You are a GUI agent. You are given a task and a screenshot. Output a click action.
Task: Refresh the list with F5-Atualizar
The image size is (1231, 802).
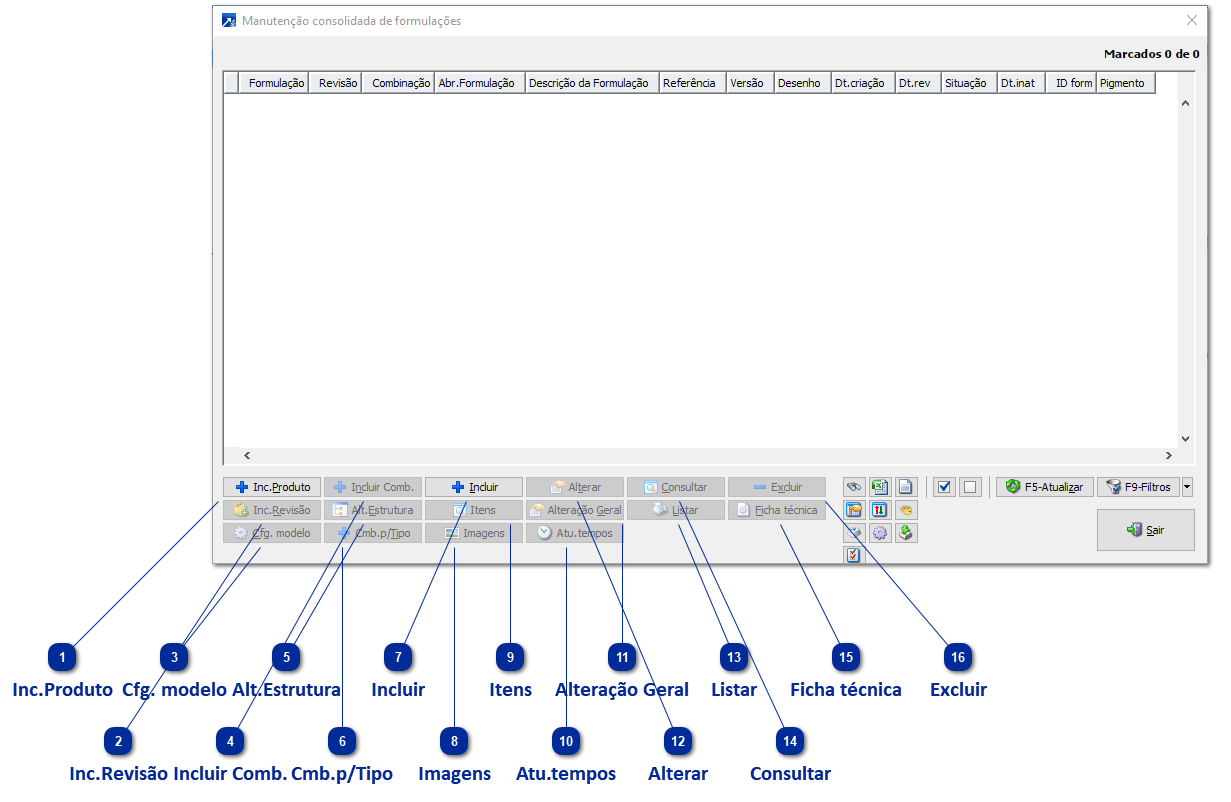tap(1045, 487)
